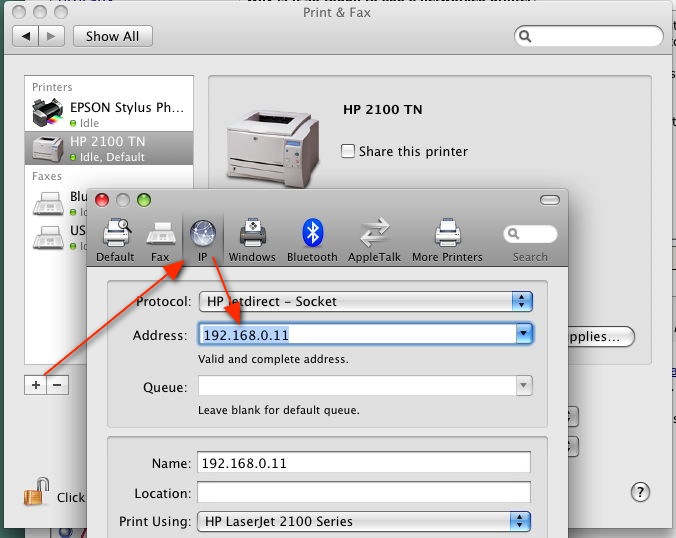The height and width of the screenshot is (538, 676).
Task: Open the AppleTalk arrows icon
Action: click(x=374, y=241)
